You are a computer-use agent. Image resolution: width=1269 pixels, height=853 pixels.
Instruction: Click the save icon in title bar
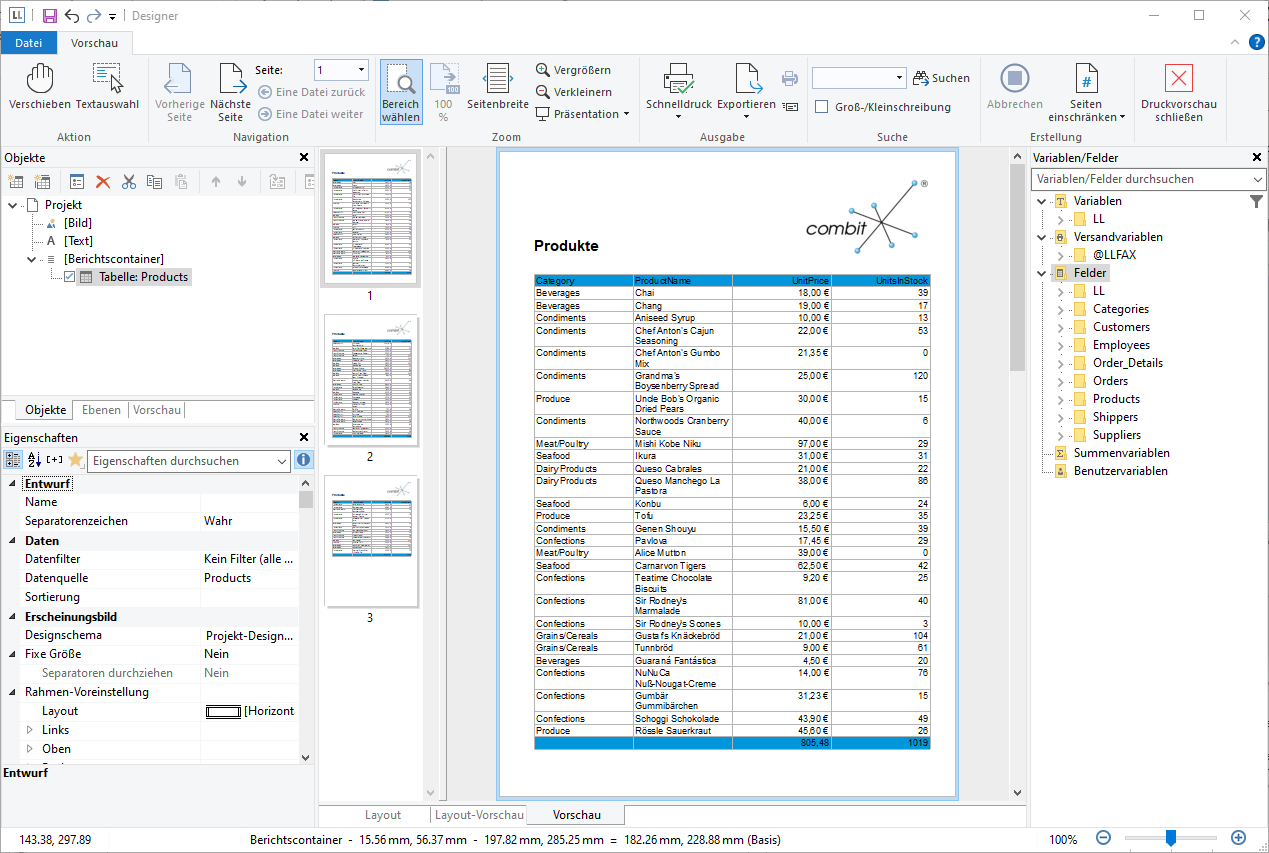(x=49, y=16)
